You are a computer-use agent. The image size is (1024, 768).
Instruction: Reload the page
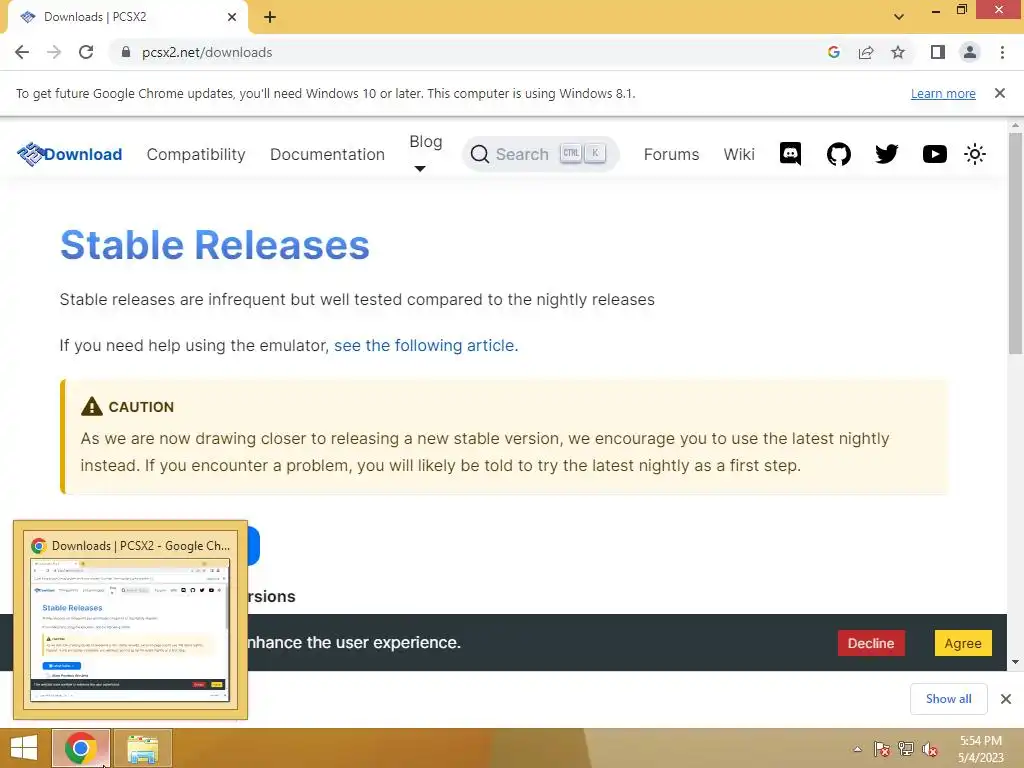click(86, 52)
